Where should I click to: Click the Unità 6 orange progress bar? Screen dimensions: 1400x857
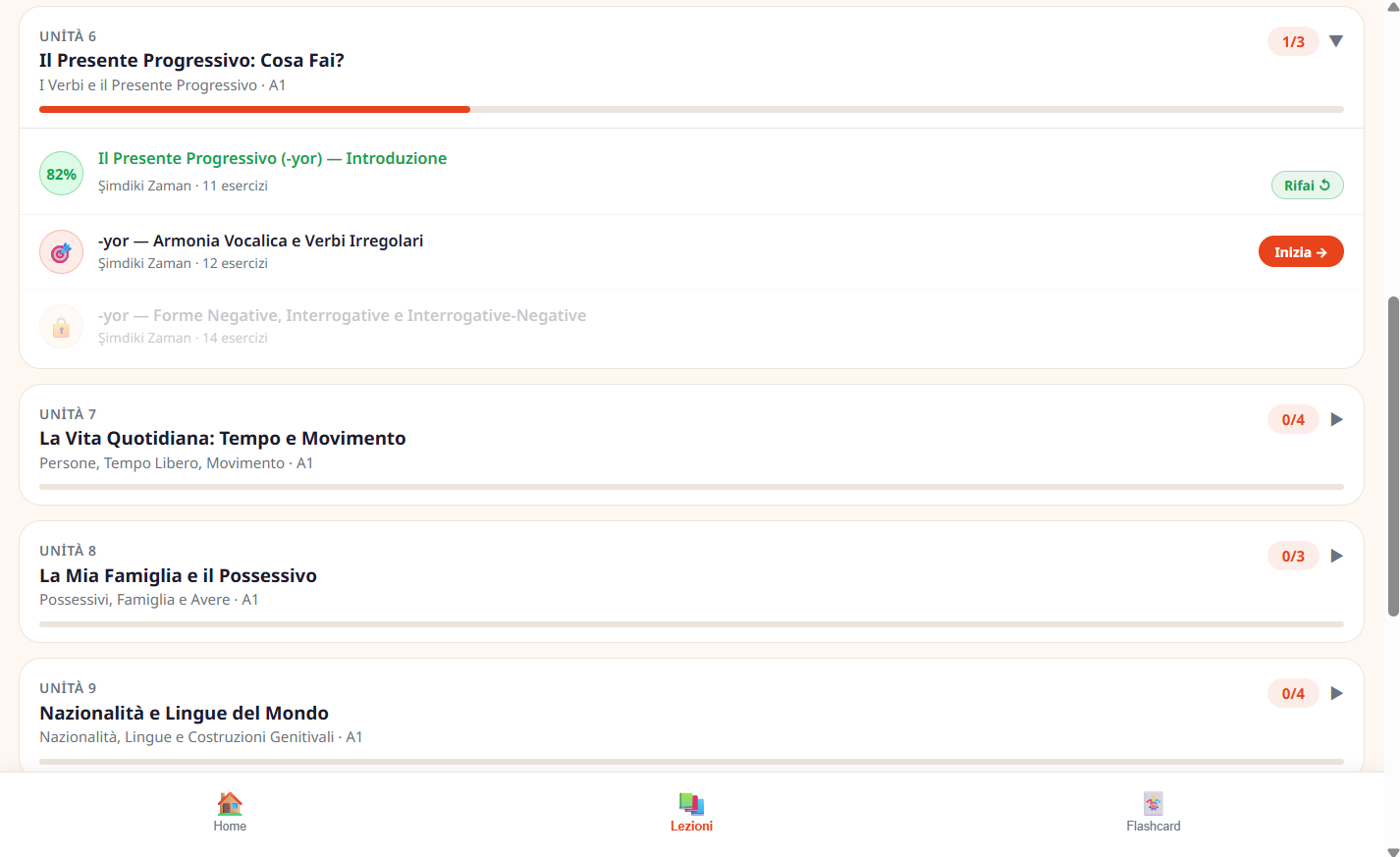click(254, 110)
